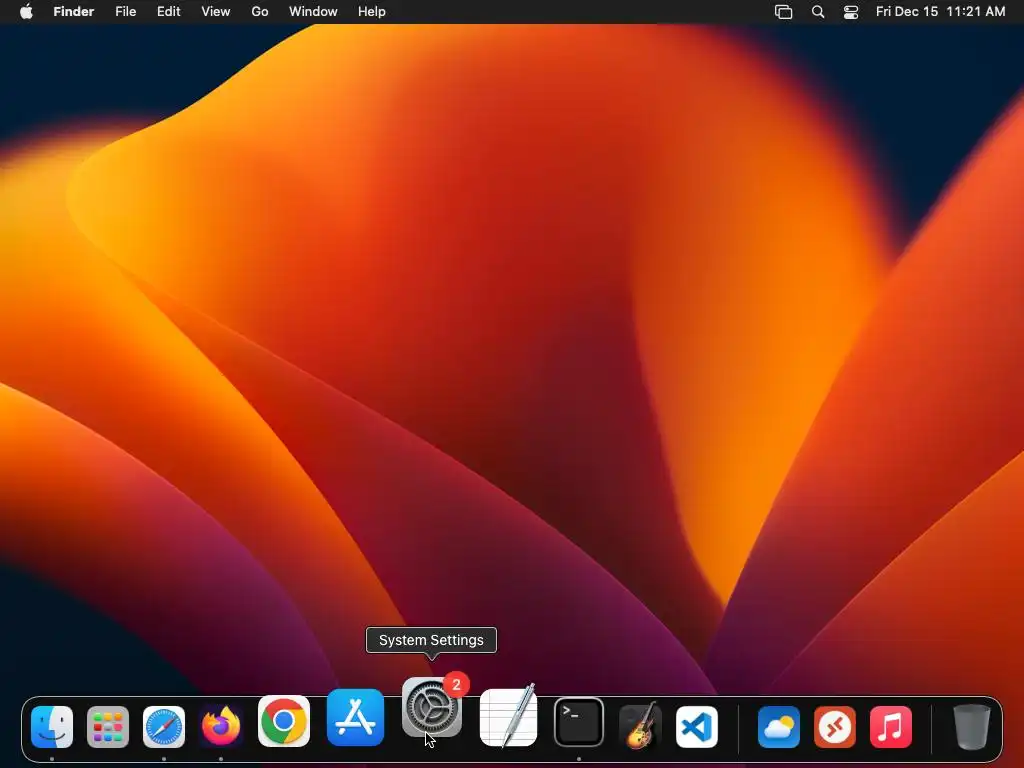1024x768 pixels.
Task: Open Music app from the Dock
Action: pos(891,726)
